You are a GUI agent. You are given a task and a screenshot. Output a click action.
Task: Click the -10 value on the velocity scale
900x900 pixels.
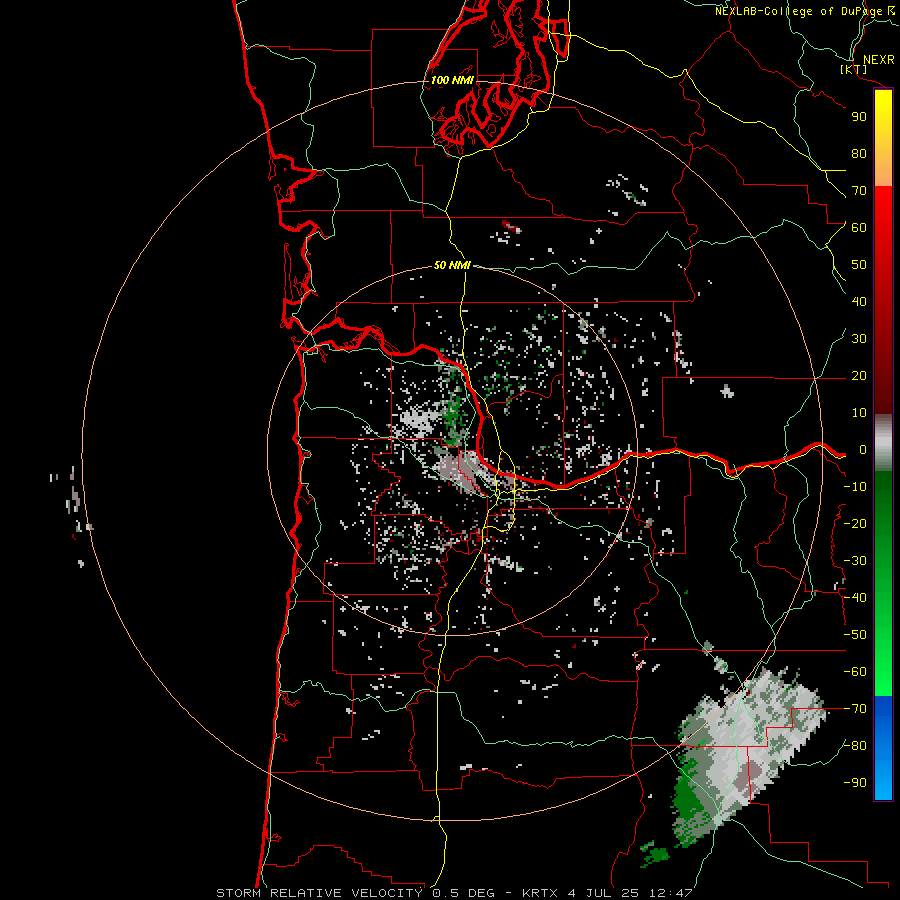855,487
